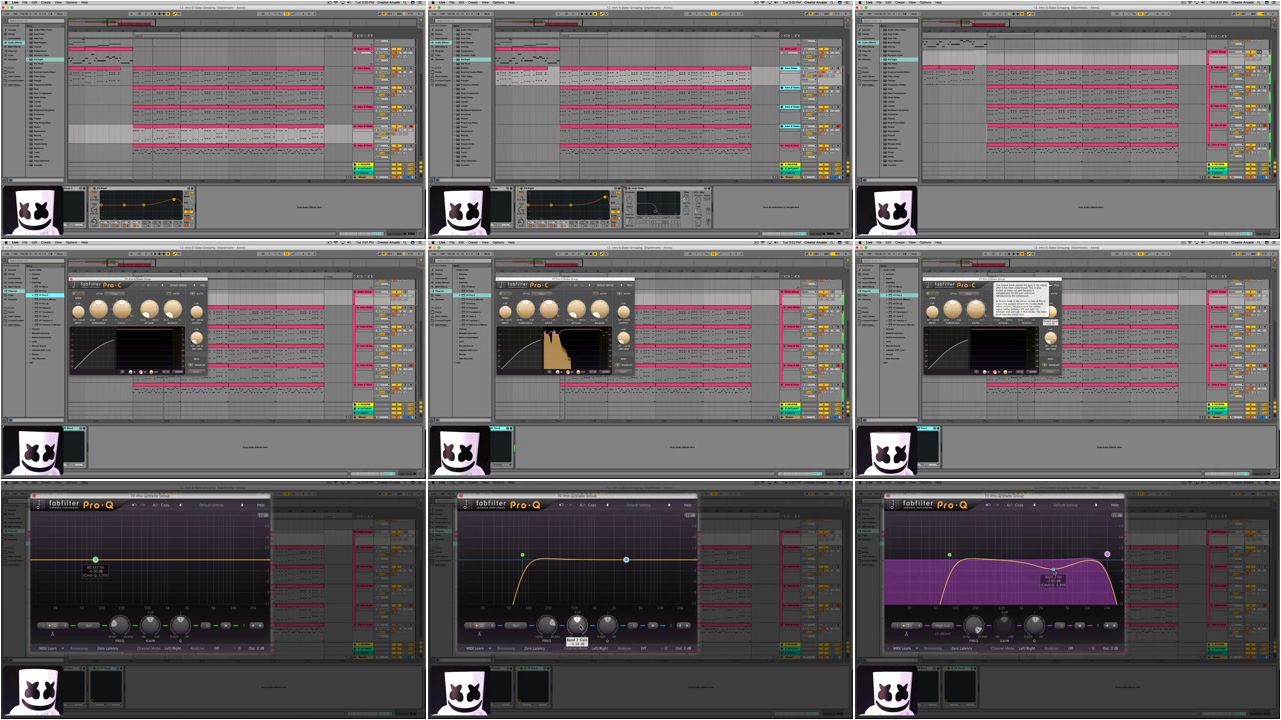Select blue band node on high-pass Pro-Q curve
The image size is (1281, 720).
(x=626, y=559)
